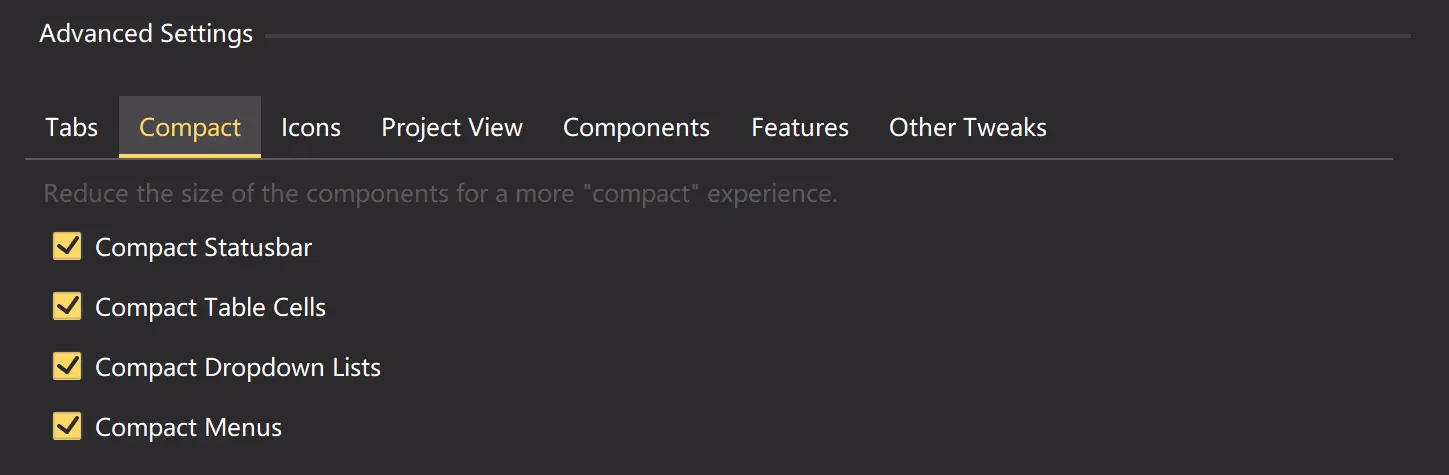This screenshot has height=475, width=1449.
Task: Select the Compact tab
Action: [190, 128]
